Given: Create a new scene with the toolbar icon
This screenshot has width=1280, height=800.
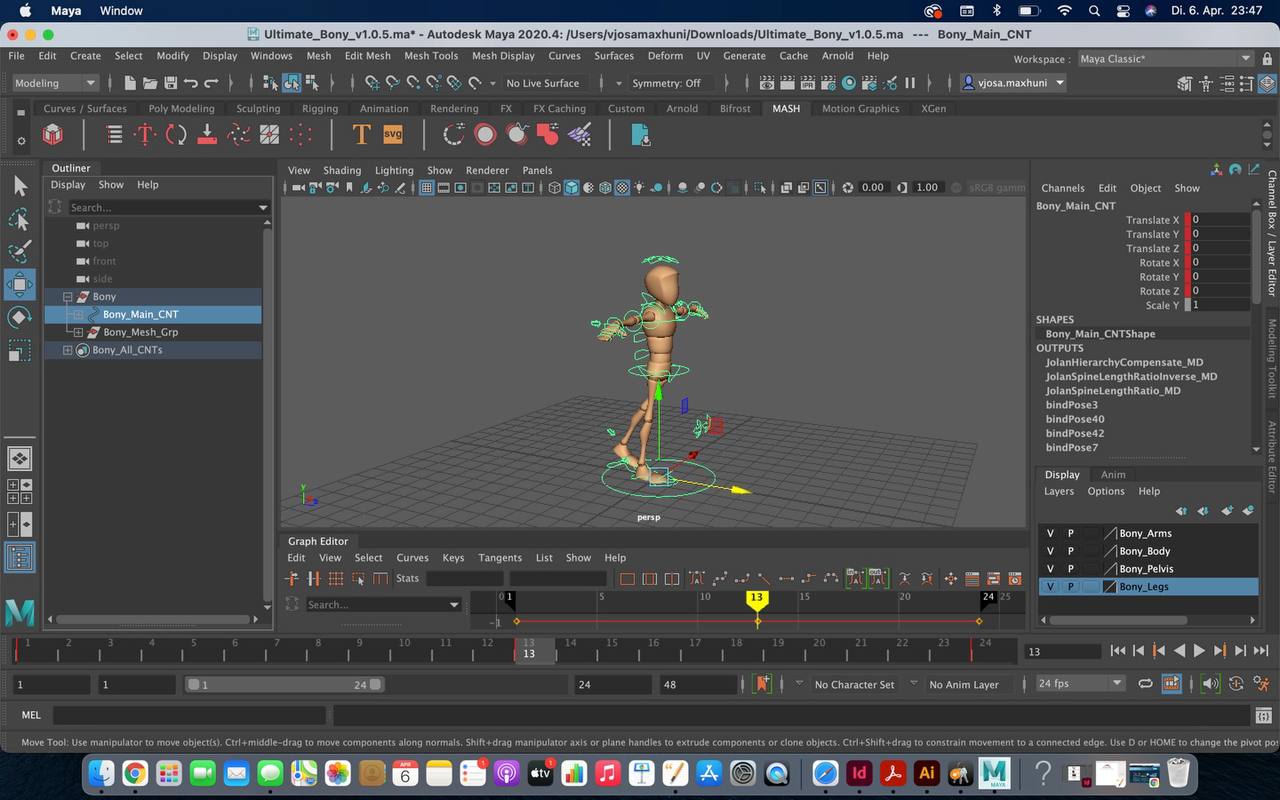Looking at the screenshot, I should [x=130, y=83].
